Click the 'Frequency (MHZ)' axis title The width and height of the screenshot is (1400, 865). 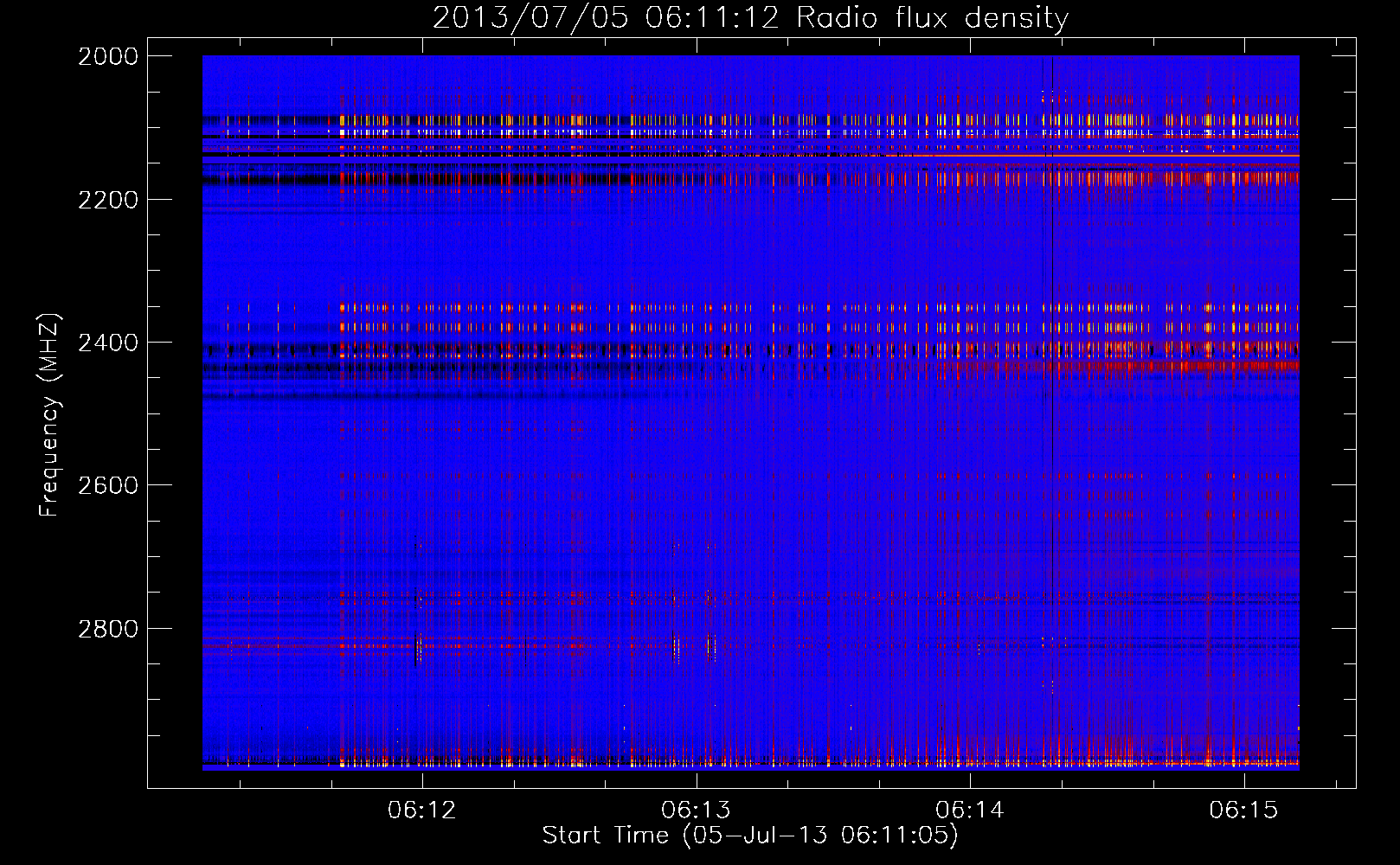point(49,415)
